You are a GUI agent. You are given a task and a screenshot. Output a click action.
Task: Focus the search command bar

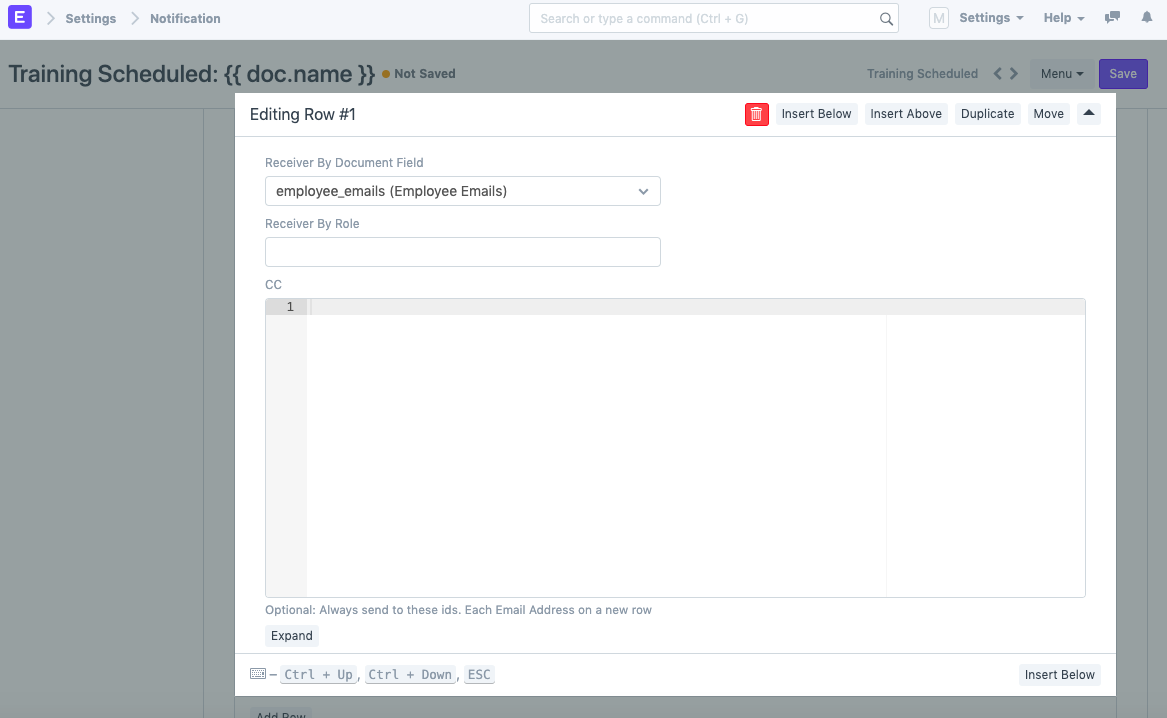click(713, 19)
